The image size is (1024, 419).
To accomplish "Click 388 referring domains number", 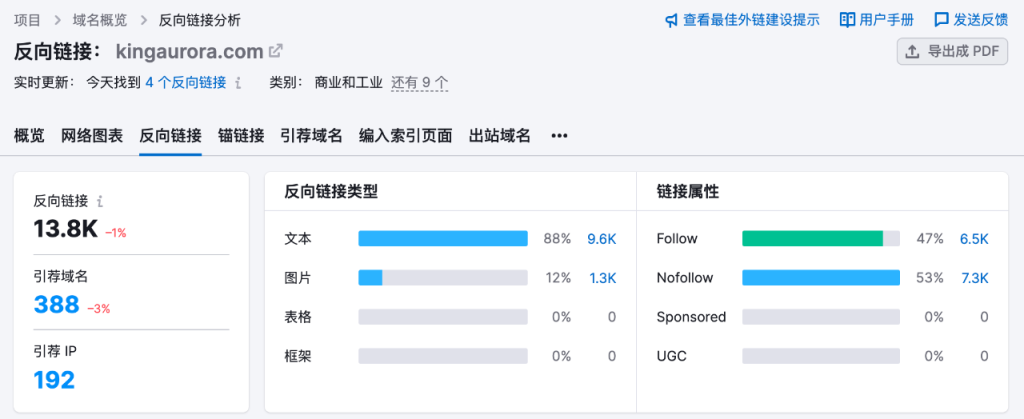I will 56,304.
